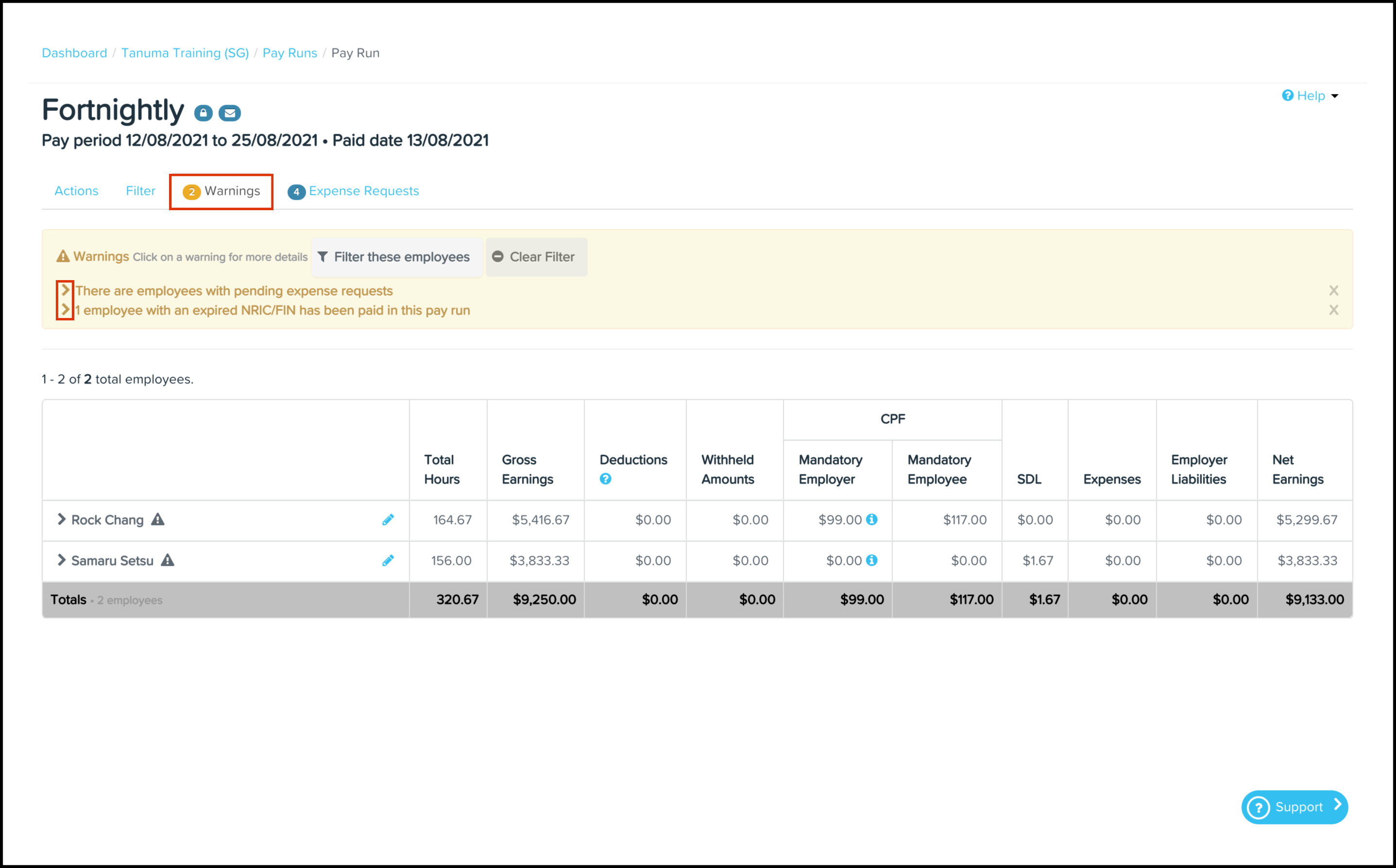
Task: Click the CPF group header
Action: click(893, 419)
